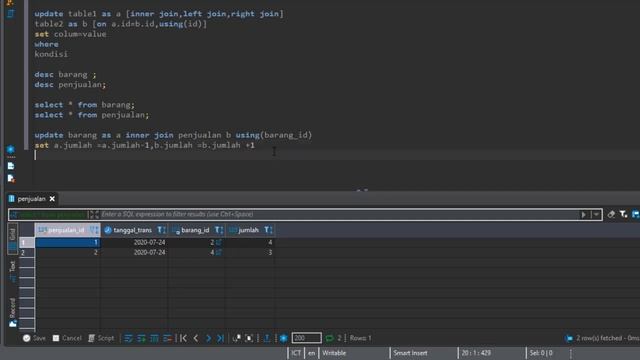Go to the first row

[183, 338]
